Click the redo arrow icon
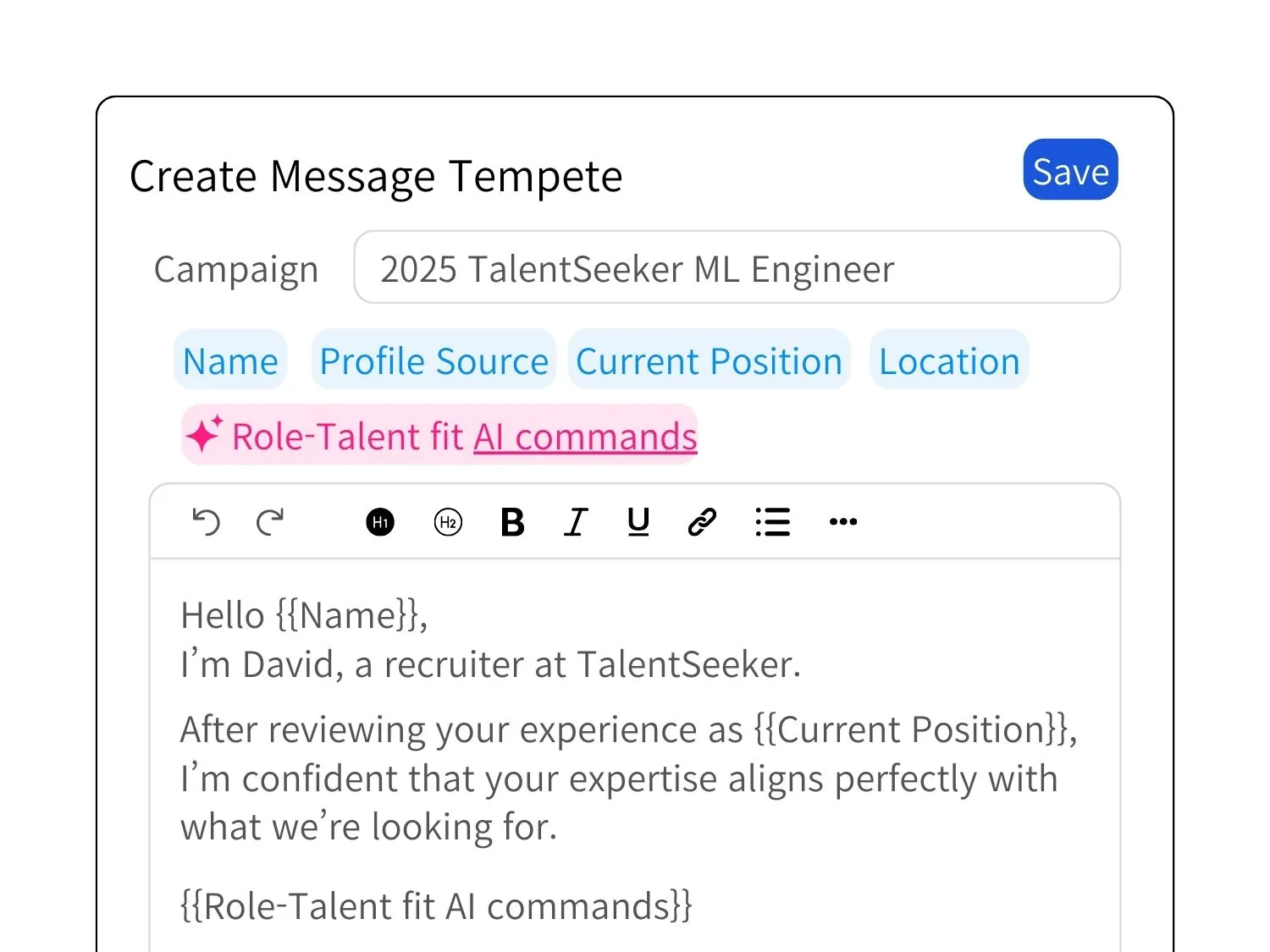1270x952 pixels. (x=270, y=522)
